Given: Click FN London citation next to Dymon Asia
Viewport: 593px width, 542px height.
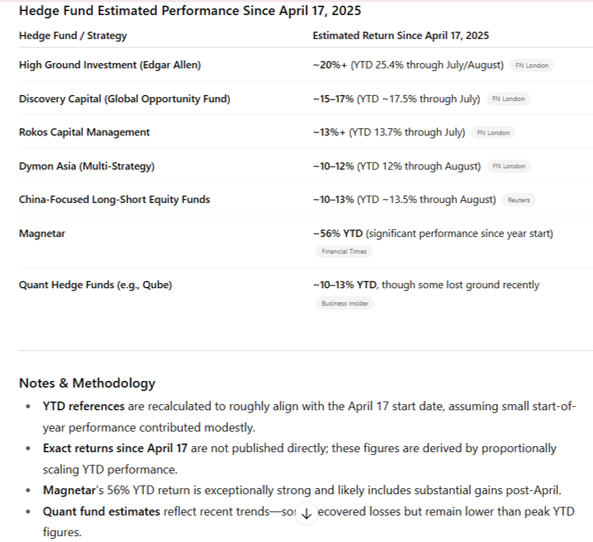Looking at the screenshot, I should click(x=509, y=166).
